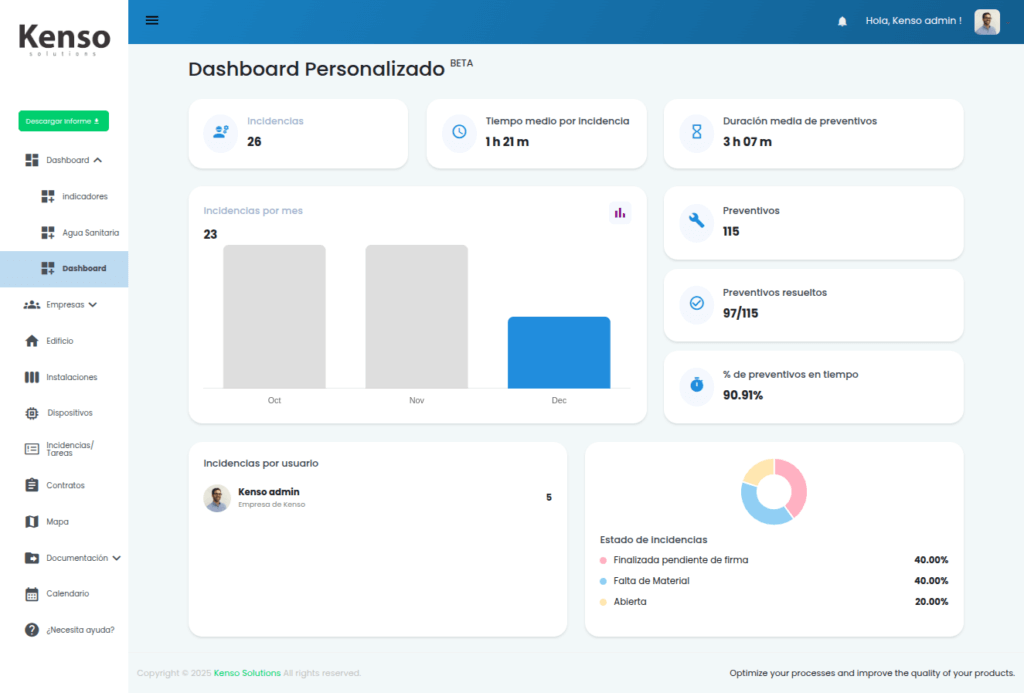Image resolution: width=1024 pixels, height=693 pixels.
Task: Click the Calendario calendar icon
Action: click(x=31, y=594)
